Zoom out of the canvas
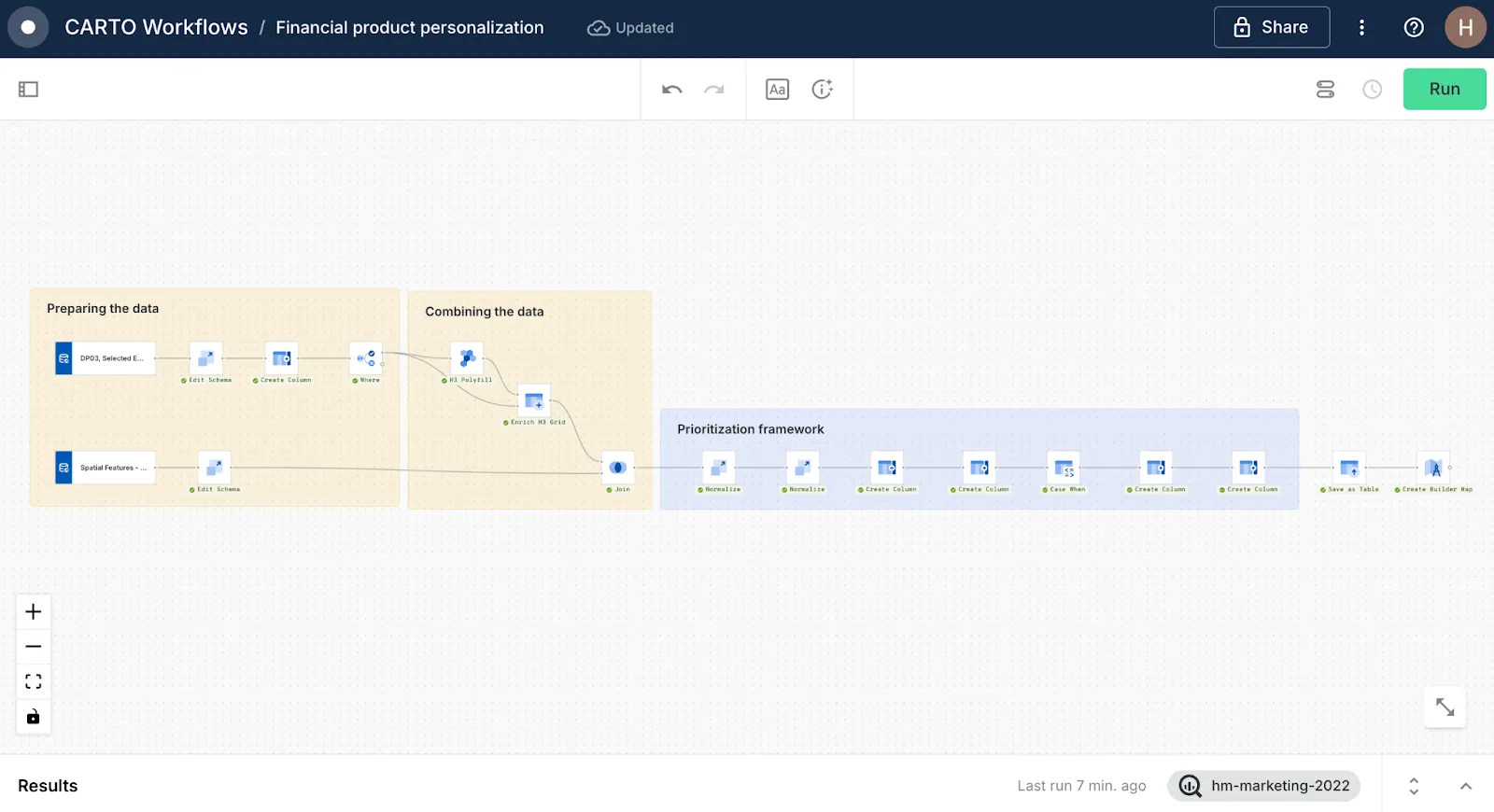 (x=34, y=647)
